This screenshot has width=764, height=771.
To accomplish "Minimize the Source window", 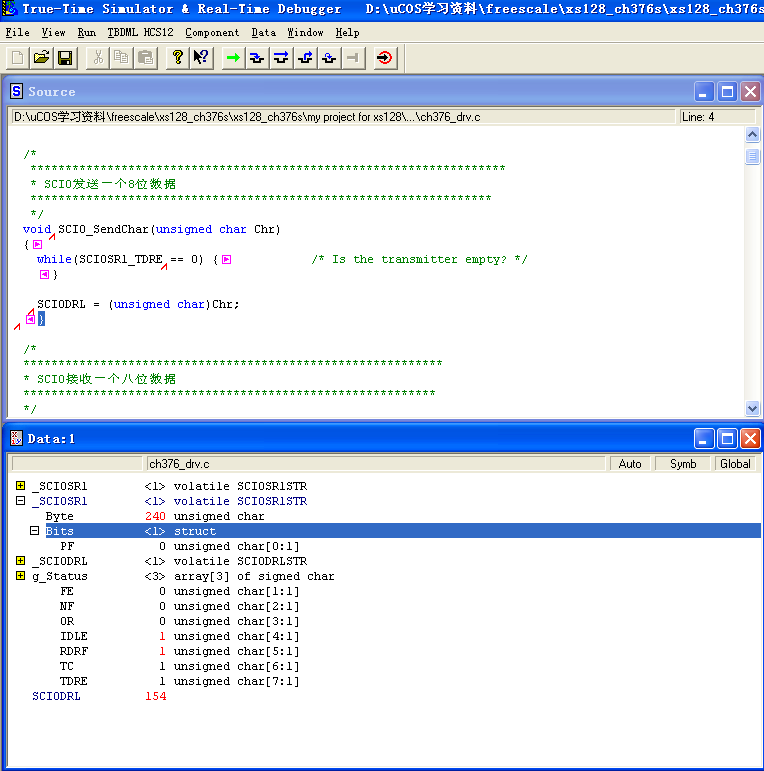I will [704, 91].
